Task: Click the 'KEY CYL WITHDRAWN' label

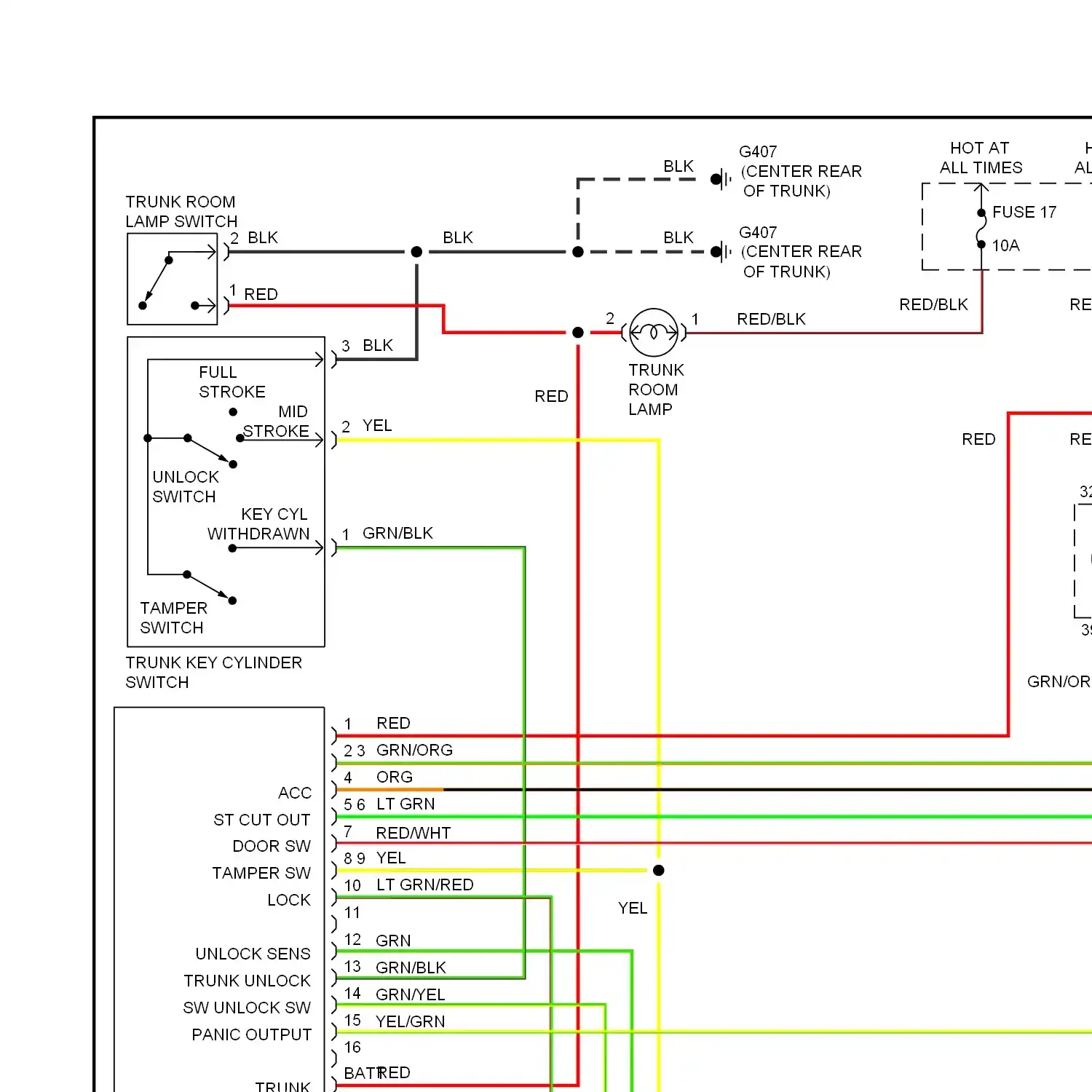Action: [258, 524]
